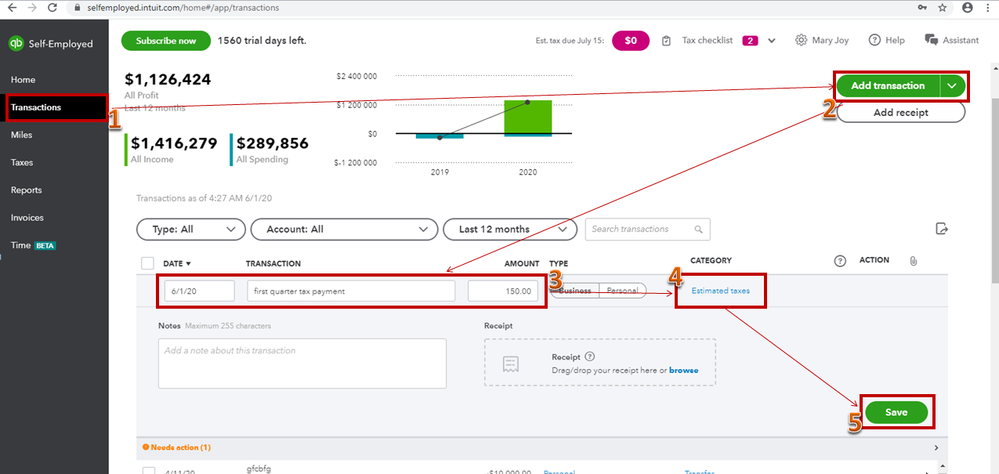The height and width of the screenshot is (474, 999).
Task: Click the $289,856 All Spending figure
Action: click(x=272, y=143)
